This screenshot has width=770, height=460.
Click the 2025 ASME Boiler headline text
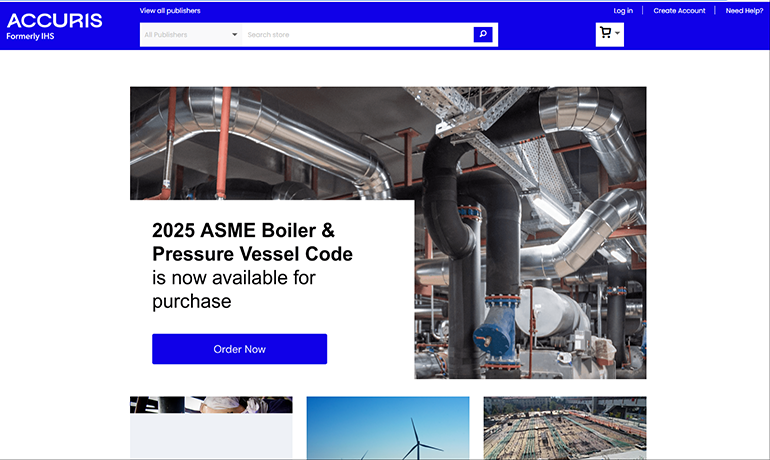(252, 241)
